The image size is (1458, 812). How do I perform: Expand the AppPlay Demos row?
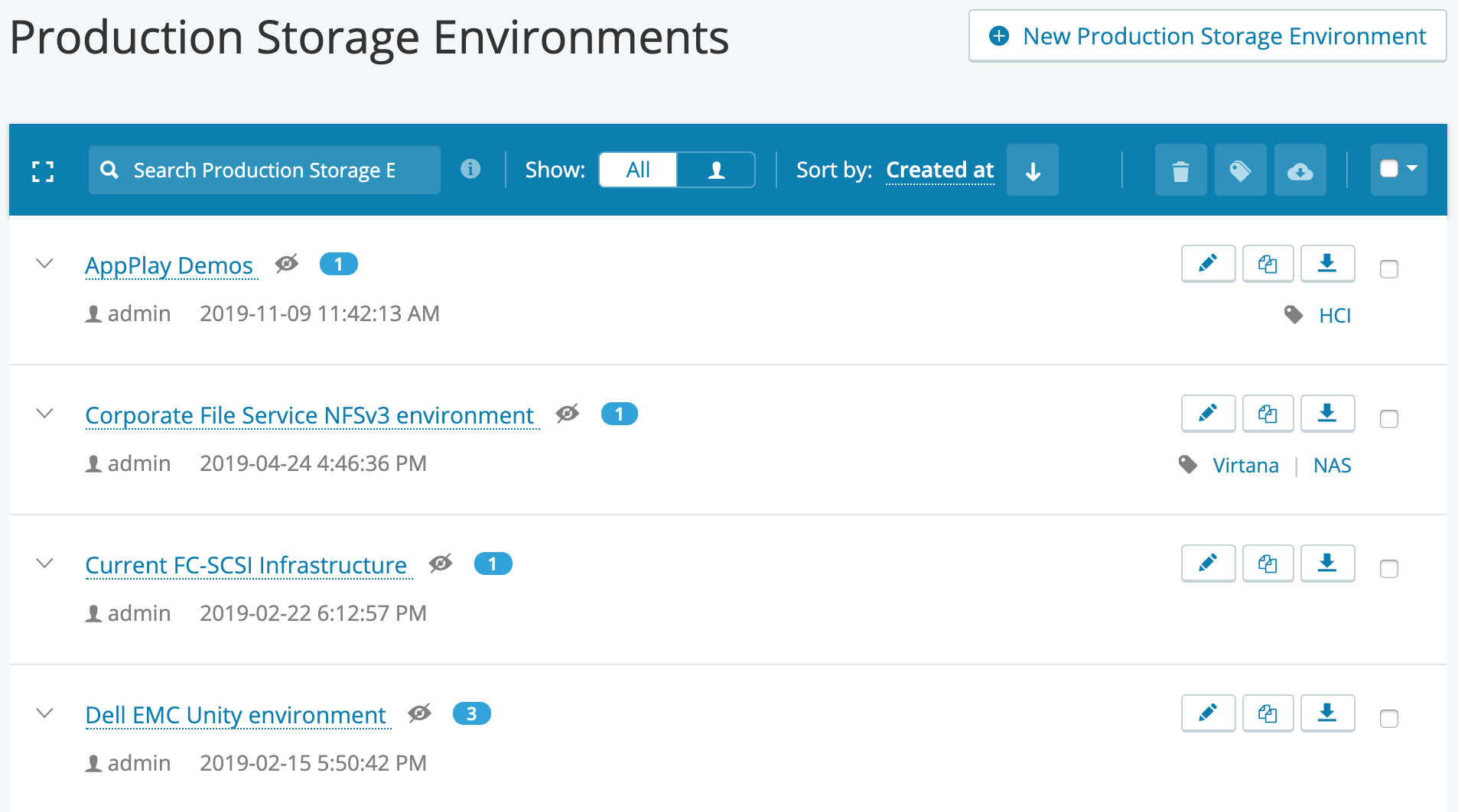click(45, 264)
